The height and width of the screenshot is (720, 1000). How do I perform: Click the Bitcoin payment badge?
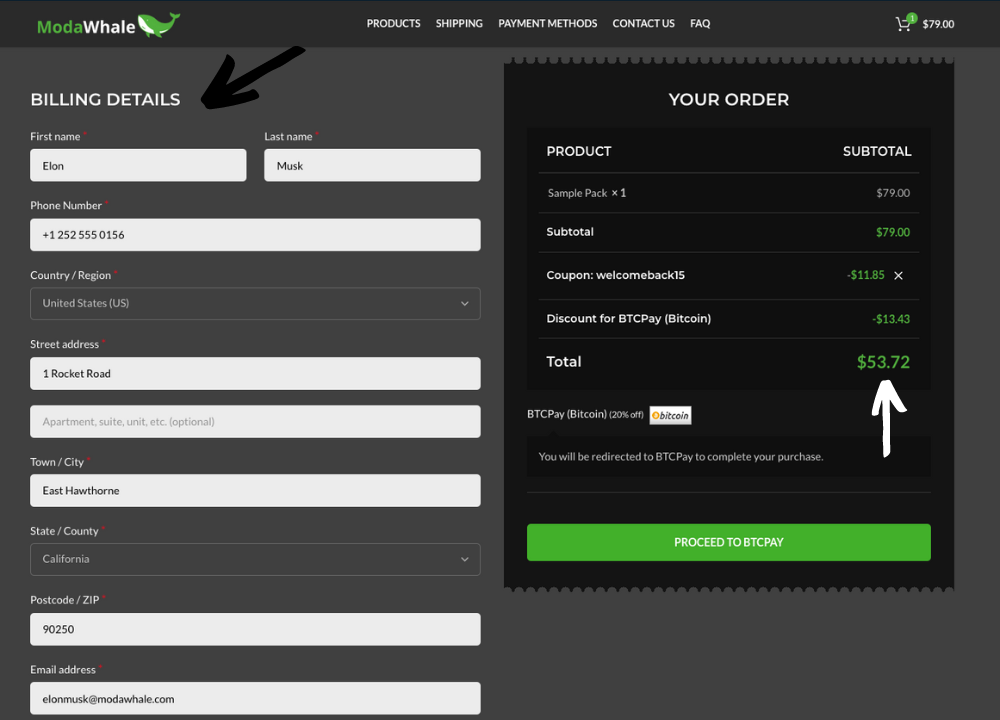coord(670,415)
